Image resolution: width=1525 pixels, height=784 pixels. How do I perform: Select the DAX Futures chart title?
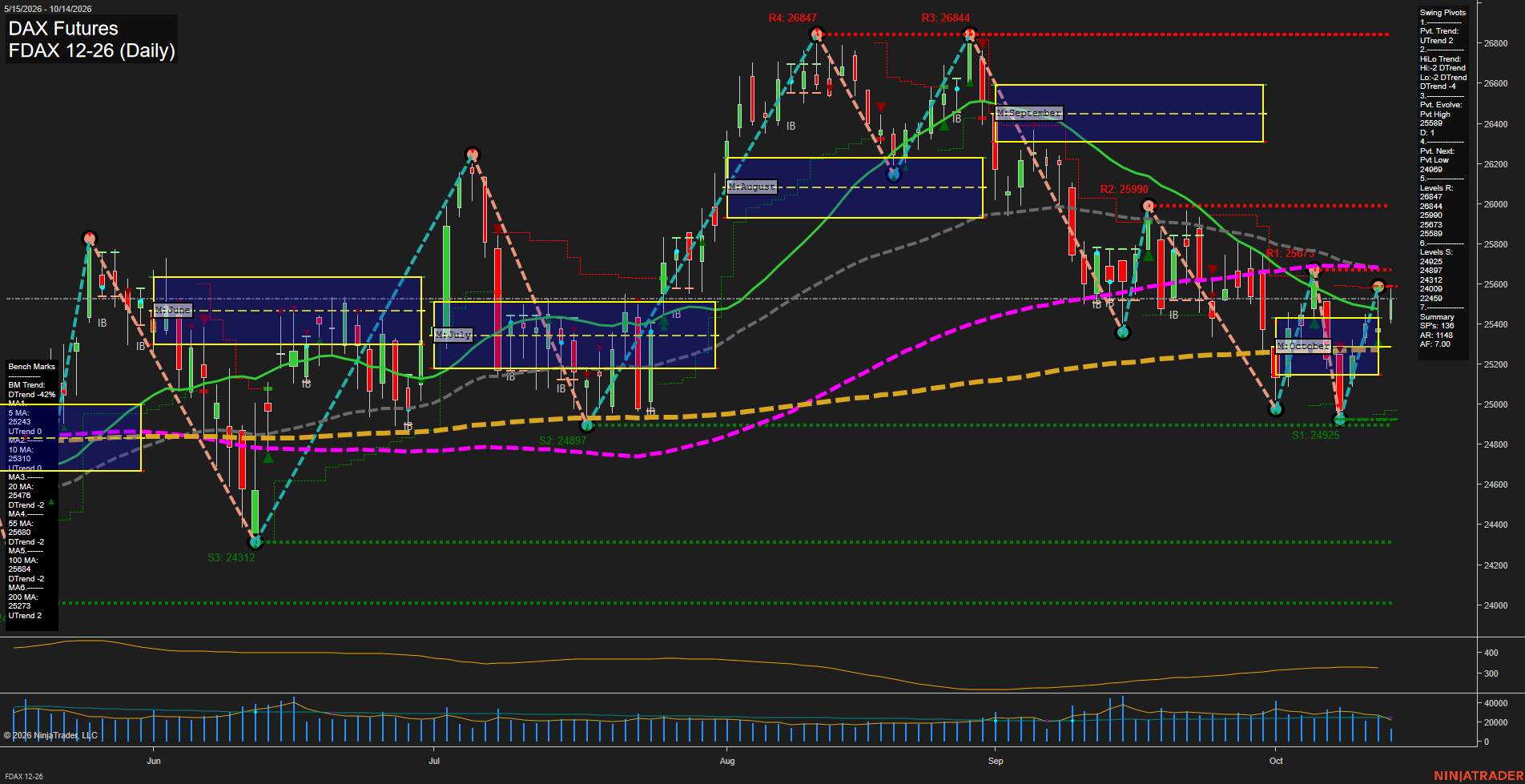point(63,29)
